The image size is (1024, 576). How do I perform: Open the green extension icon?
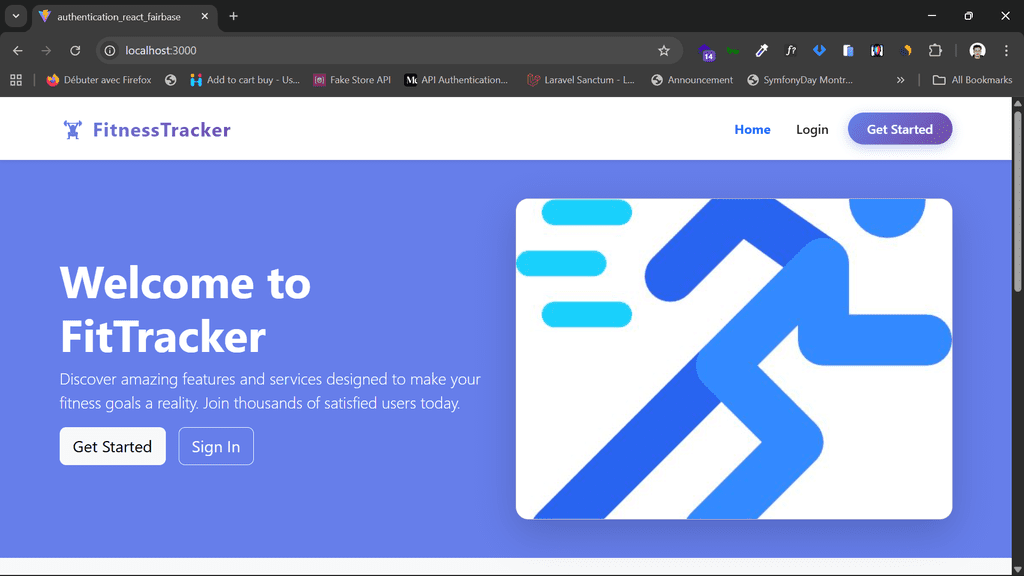[733, 50]
